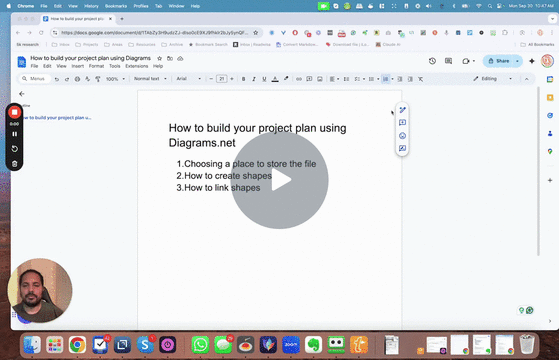Toggle Bold formatting
Image resolution: width=559 pixels, height=360 pixels.
243,79
